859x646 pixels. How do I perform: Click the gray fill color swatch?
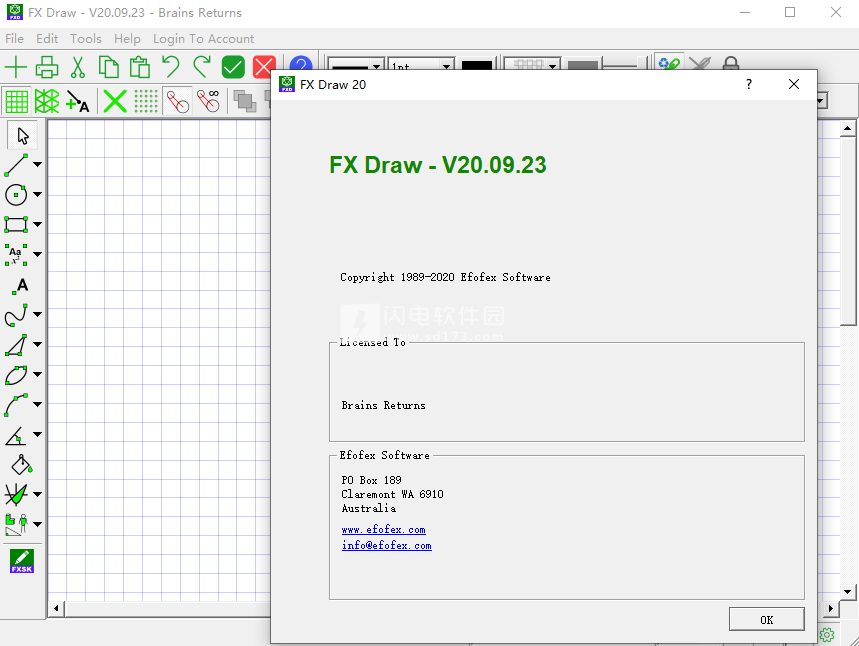coord(582,65)
